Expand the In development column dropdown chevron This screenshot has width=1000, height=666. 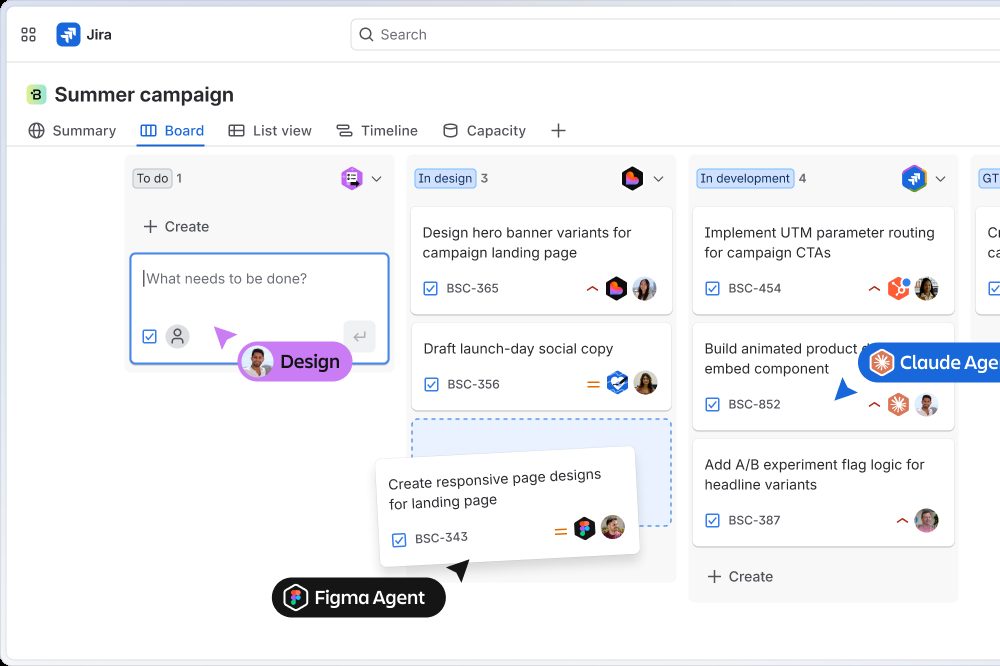[x=941, y=179]
